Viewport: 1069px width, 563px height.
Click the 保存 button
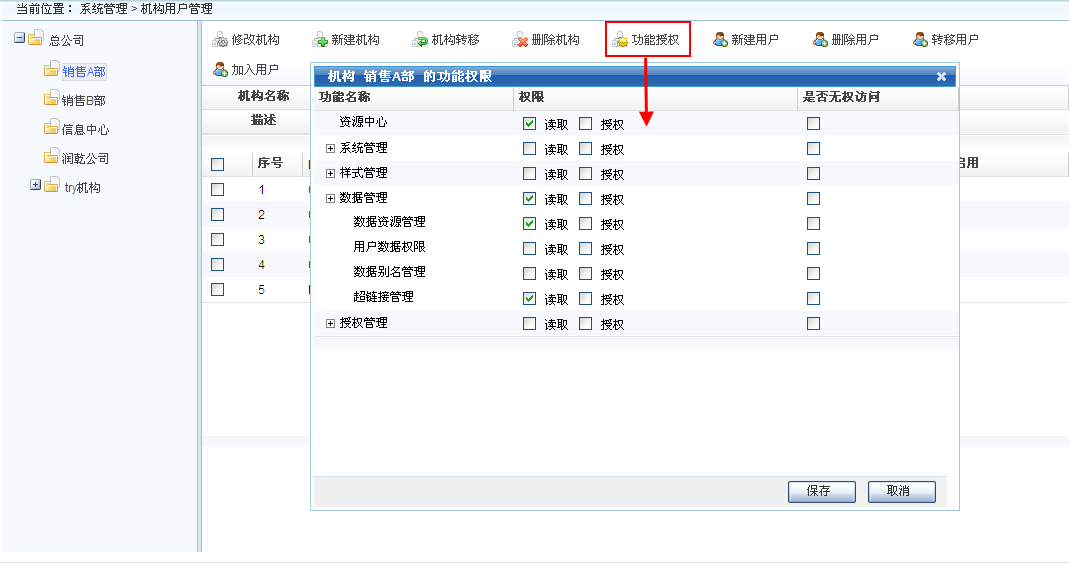[x=821, y=491]
